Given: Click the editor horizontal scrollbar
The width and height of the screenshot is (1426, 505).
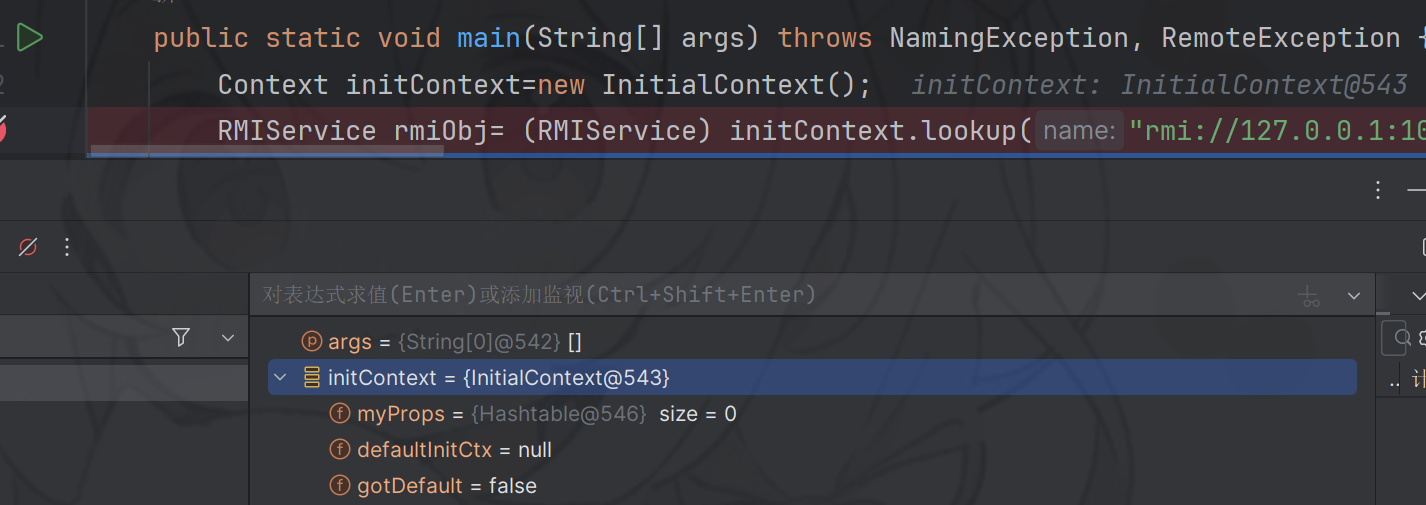Looking at the screenshot, I should [267, 152].
